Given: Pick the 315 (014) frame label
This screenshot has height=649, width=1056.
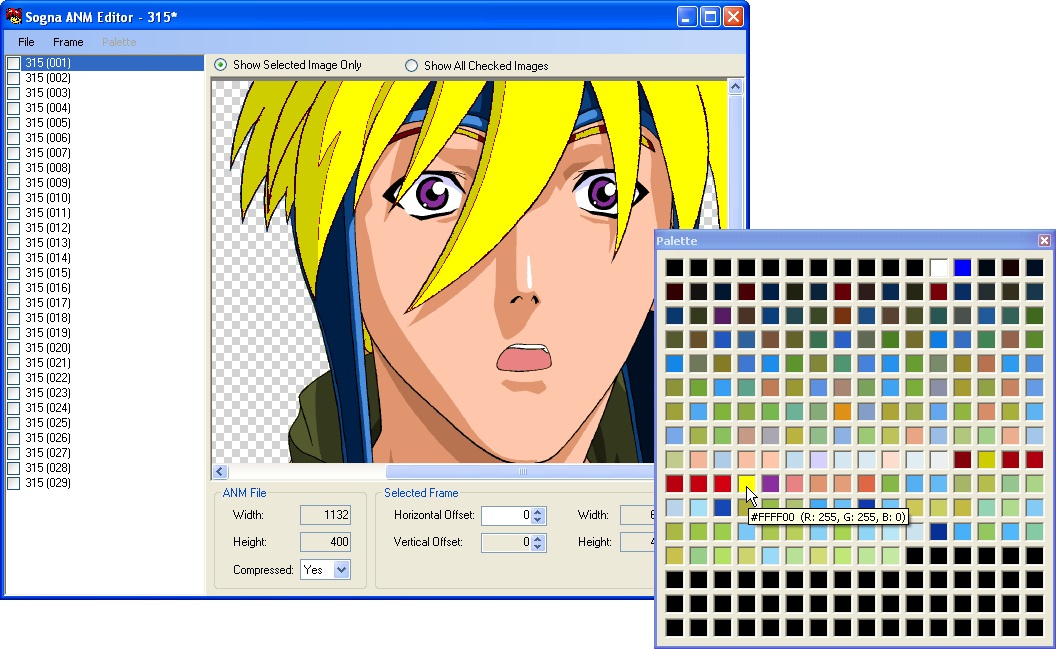Looking at the screenshot, I should 48,257.
